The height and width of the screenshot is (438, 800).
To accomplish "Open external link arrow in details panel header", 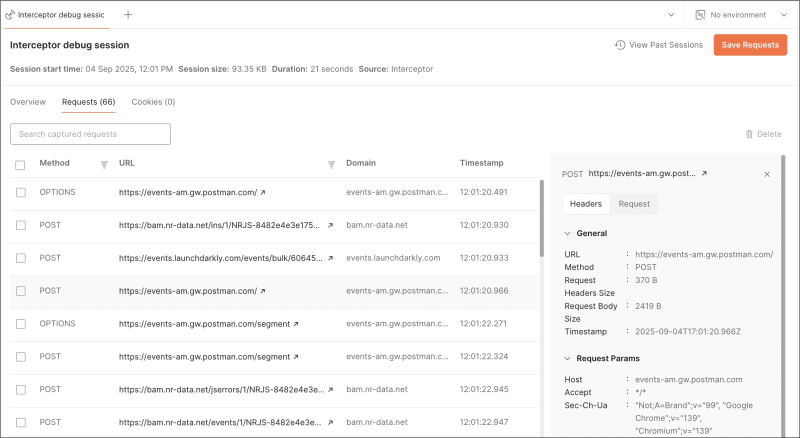I will (x=704, y=174).
